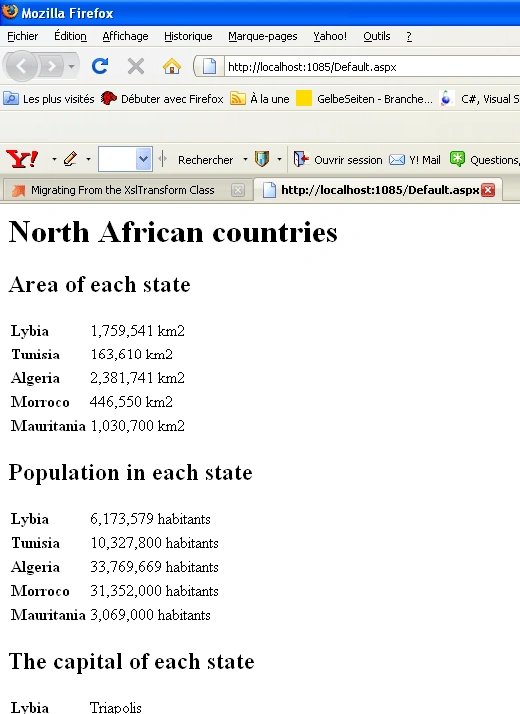
Task: Click the 163,610 km2 value
Action: pos(132,354)
